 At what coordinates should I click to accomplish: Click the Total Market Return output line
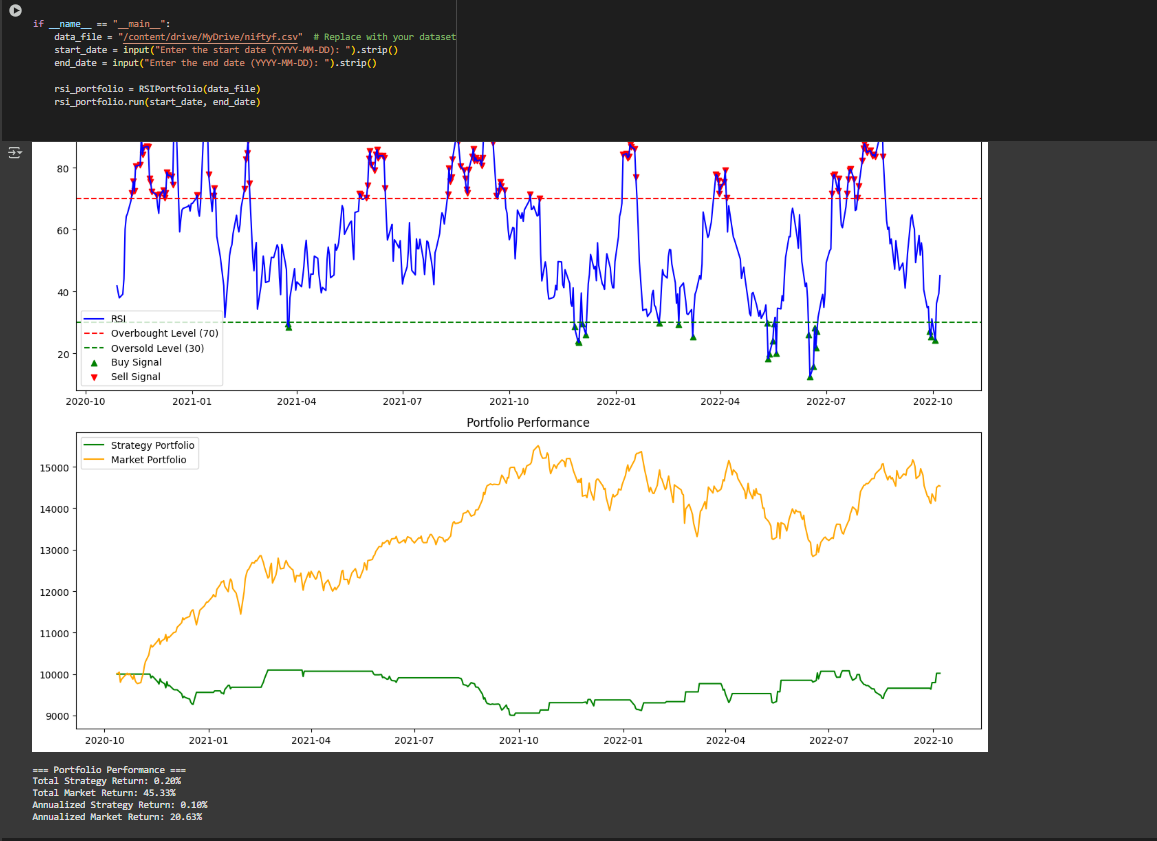pyautogui.click(x=103, y=793)
